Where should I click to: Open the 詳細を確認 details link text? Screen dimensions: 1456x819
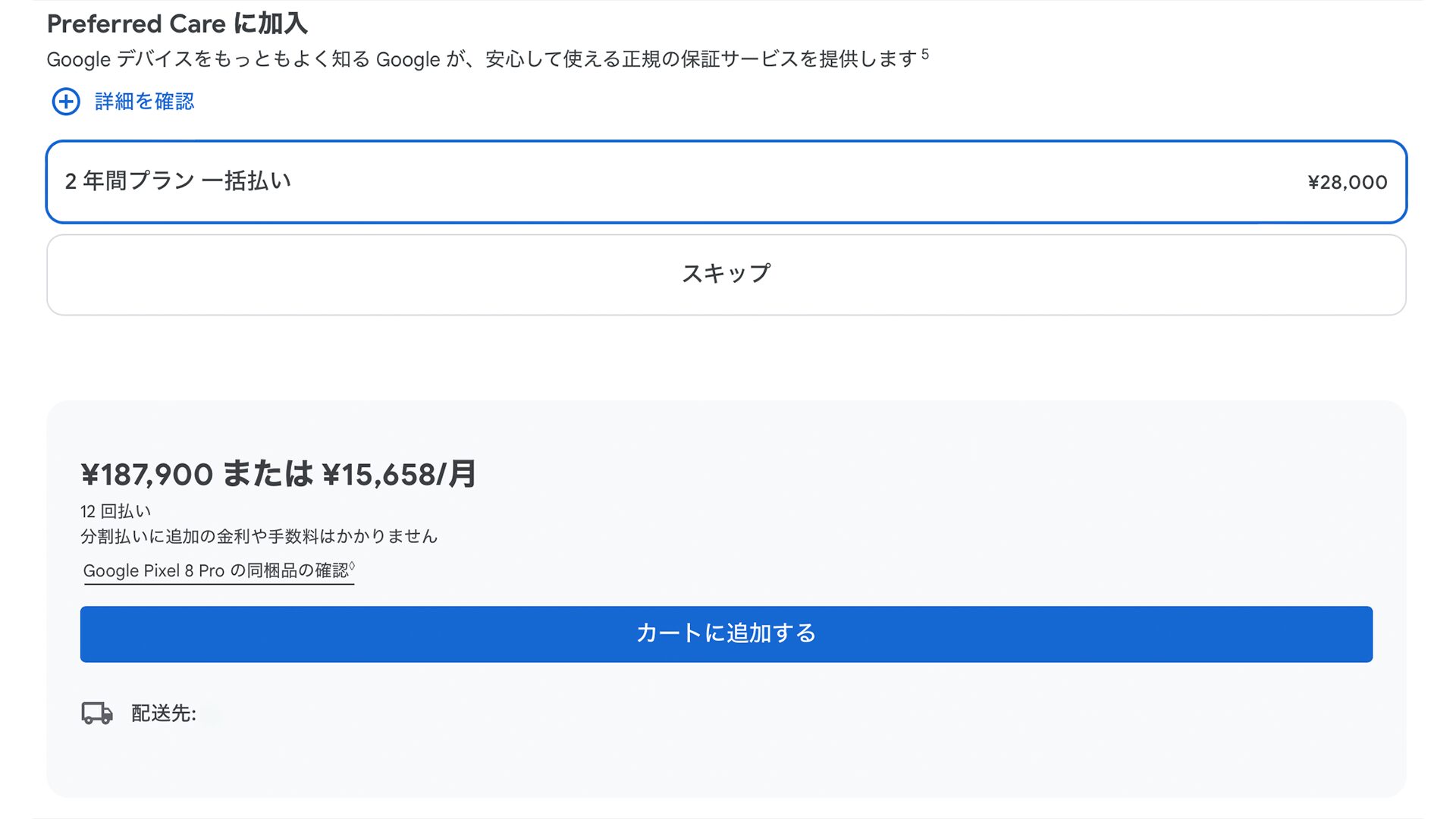pos(144,102)
